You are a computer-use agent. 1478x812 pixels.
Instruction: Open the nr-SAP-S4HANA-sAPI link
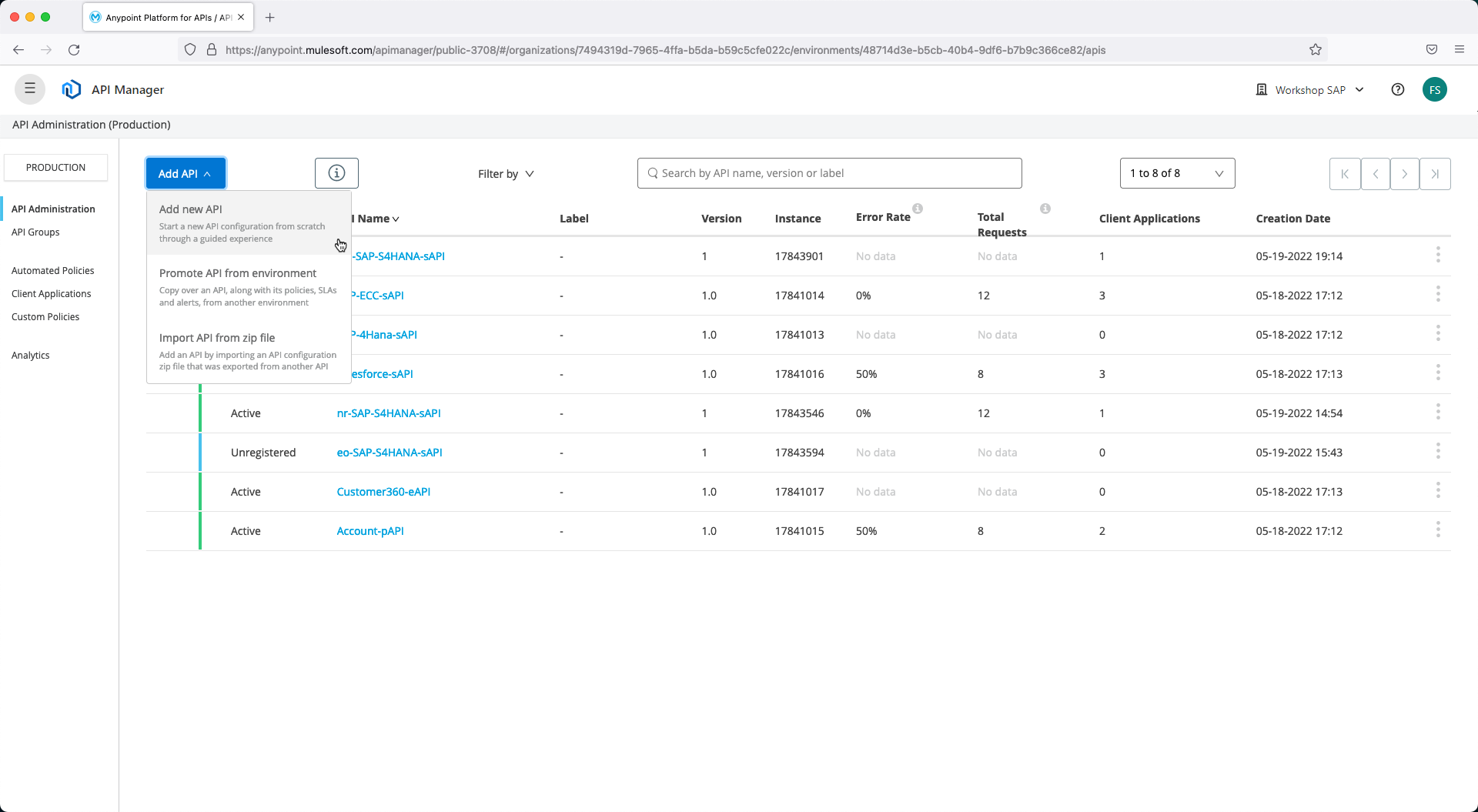tap(389, 413)
